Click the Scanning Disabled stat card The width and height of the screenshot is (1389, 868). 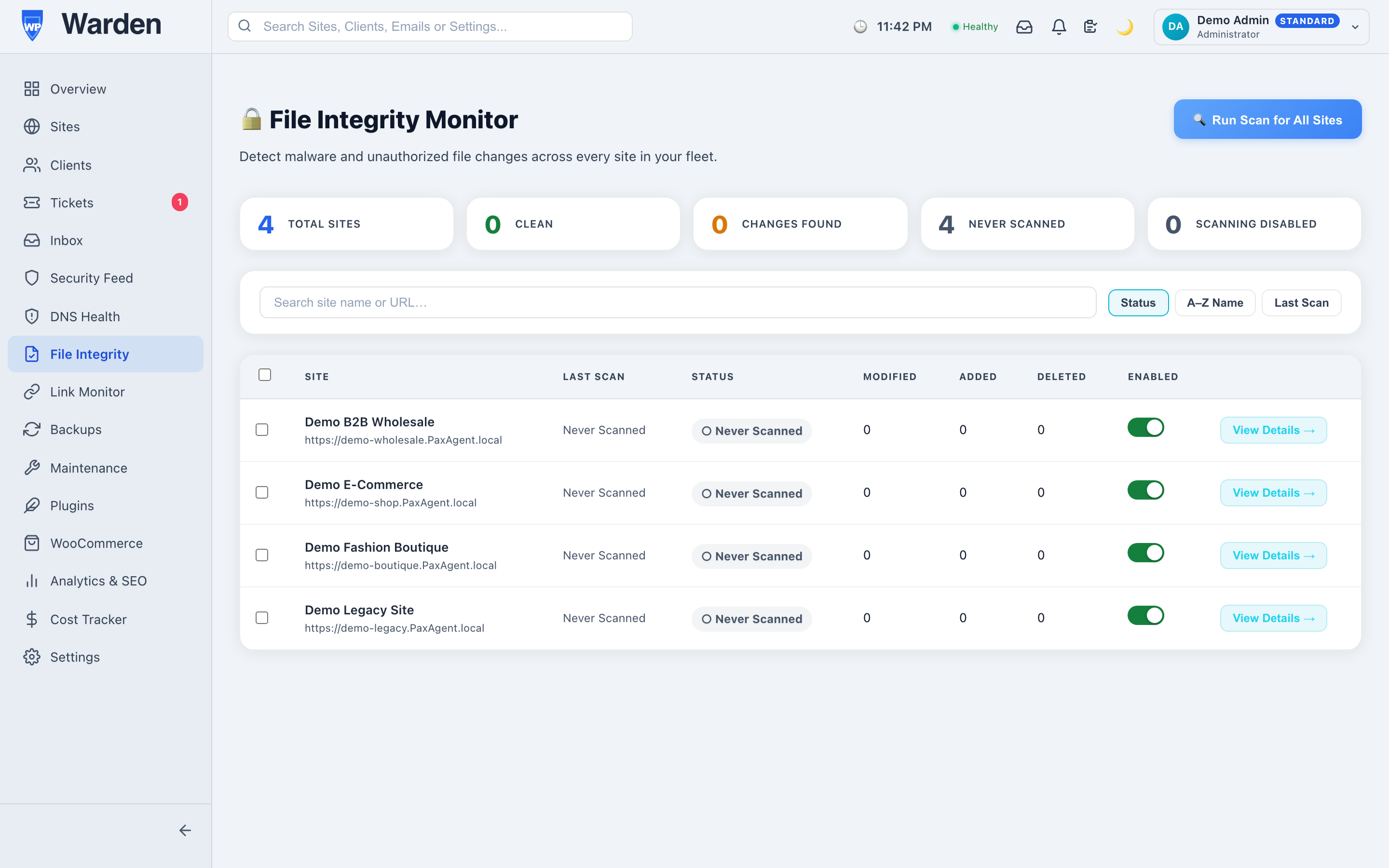(x=1254, y=224)
